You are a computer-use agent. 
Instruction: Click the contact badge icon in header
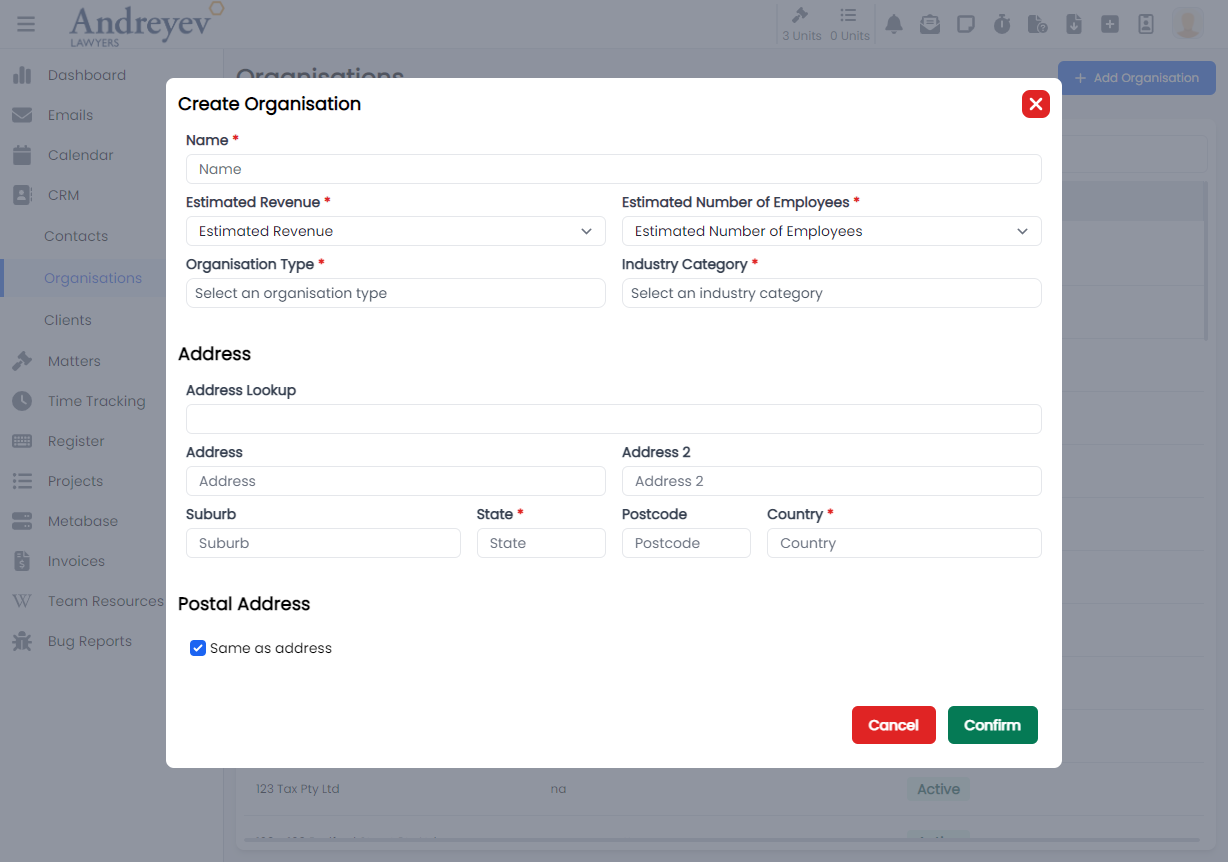[1146, 24]
